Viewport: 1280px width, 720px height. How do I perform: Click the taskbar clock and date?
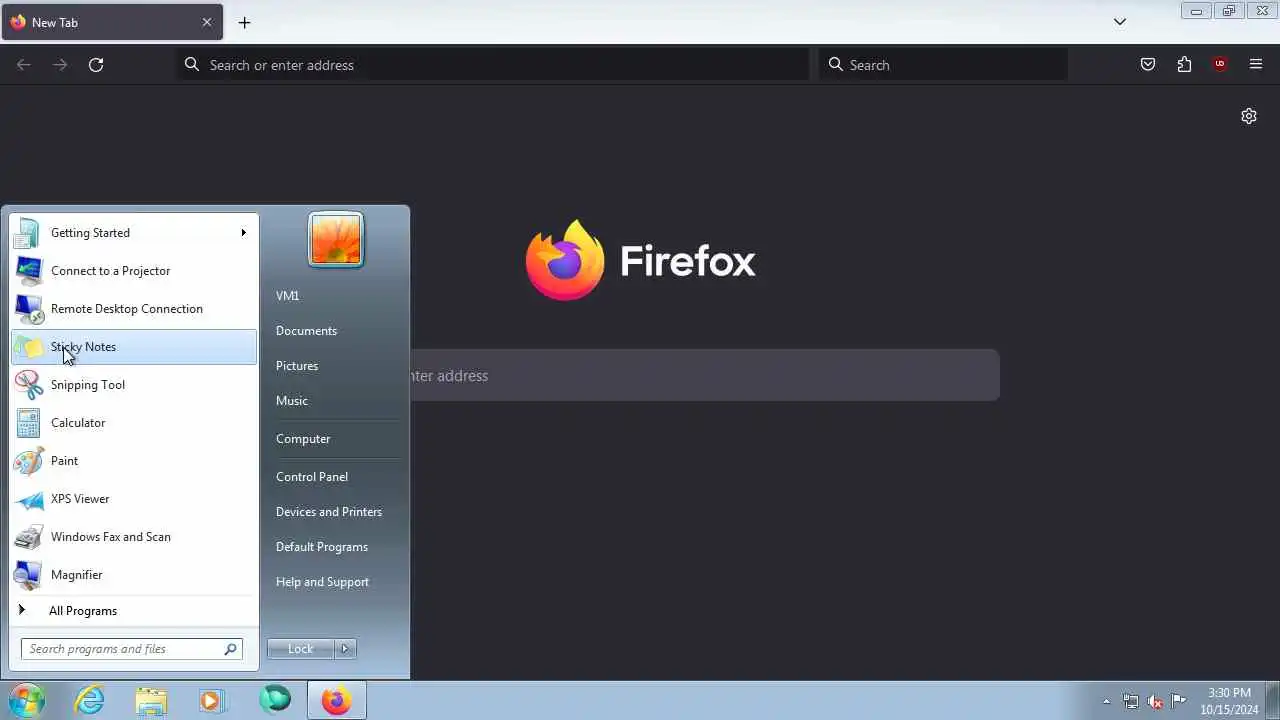[x=1229, y=701]
